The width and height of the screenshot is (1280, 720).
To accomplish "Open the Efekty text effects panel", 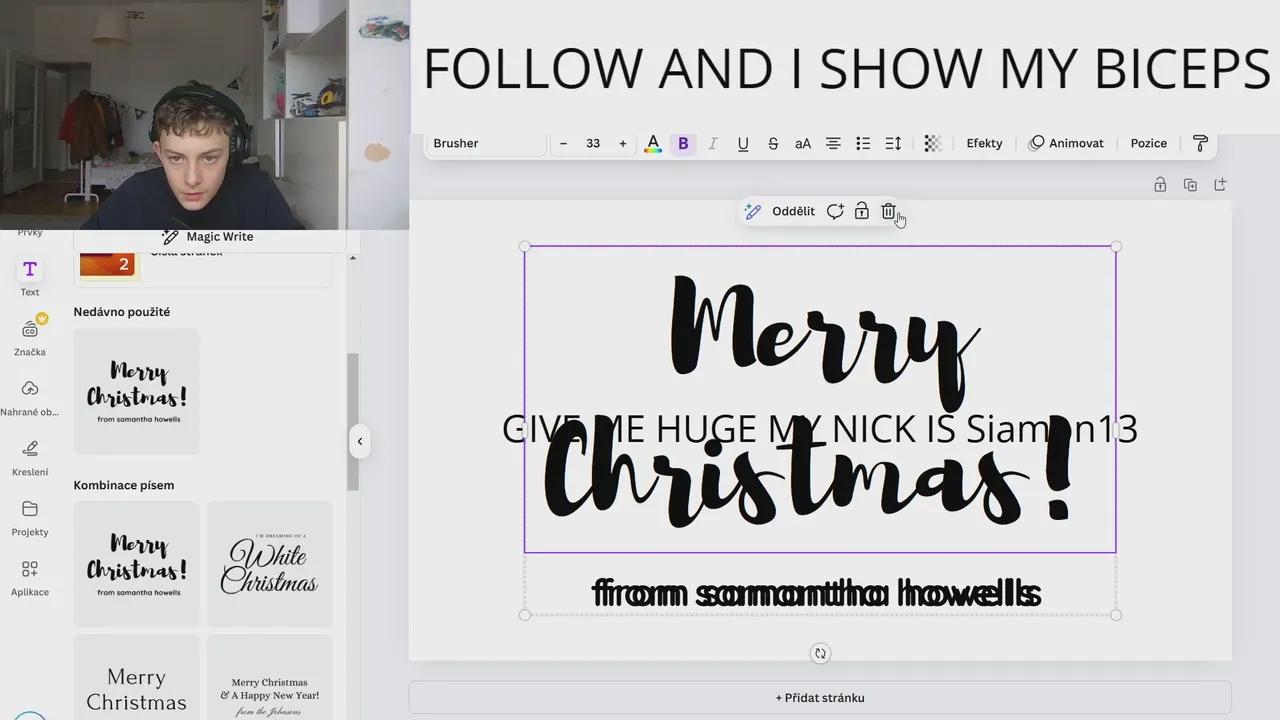I will coord(984,144).
